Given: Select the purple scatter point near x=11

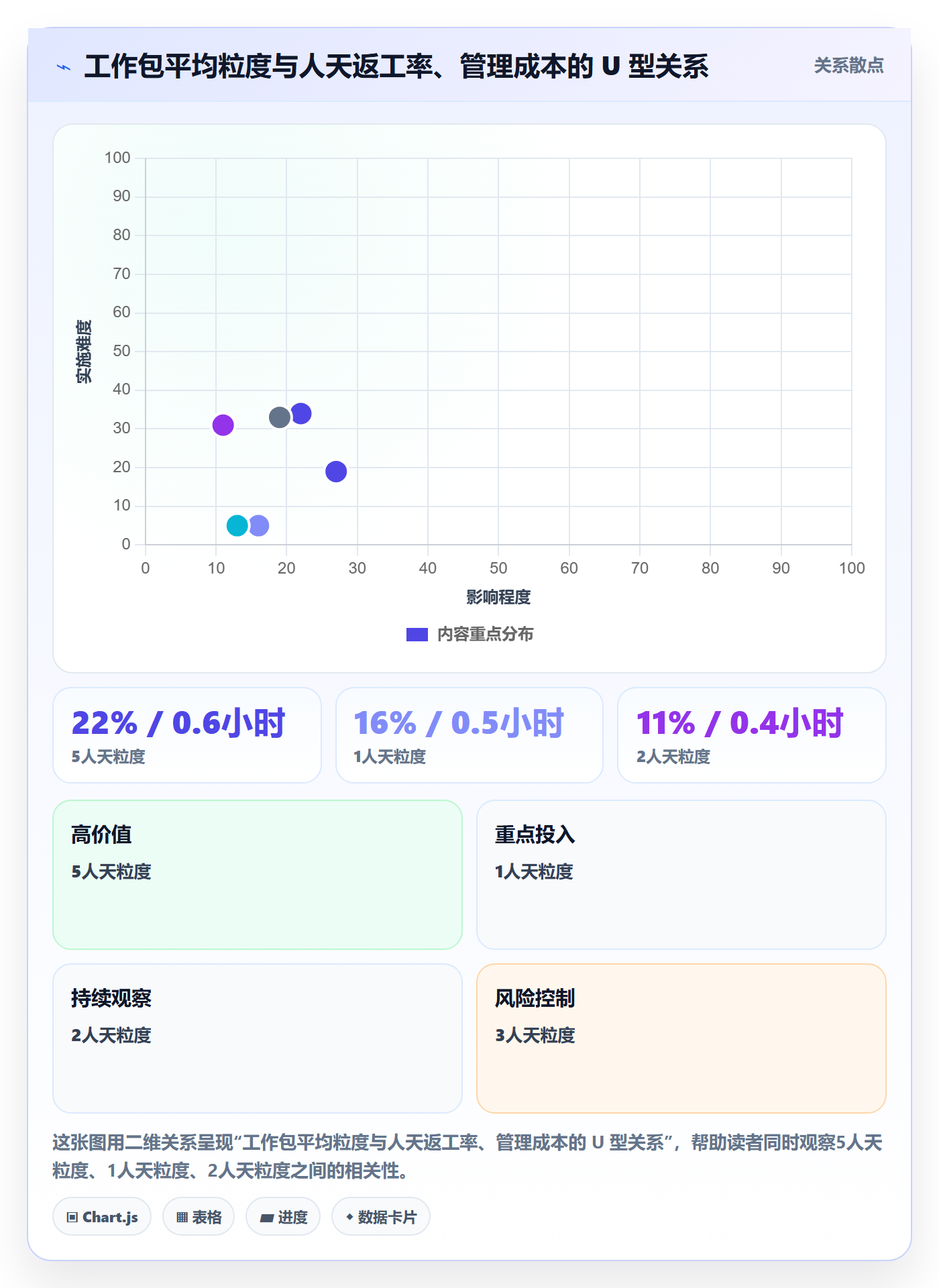Looking at the screenshot, I should (223, 425).
